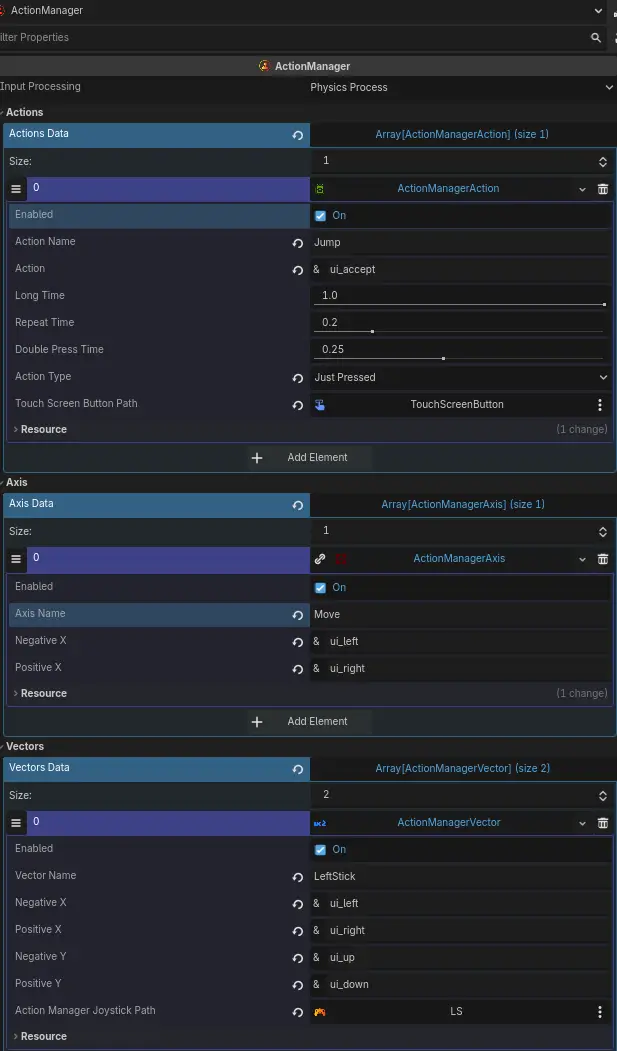Delete the ActionManagerAxis element via trash icon
The image size is (617, 1051).
tap(603, 558)
